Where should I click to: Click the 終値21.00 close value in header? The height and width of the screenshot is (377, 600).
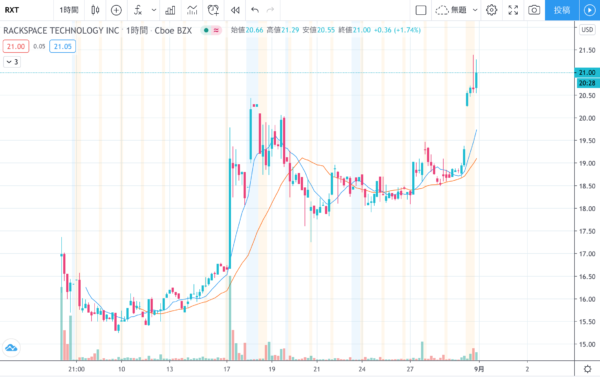[x=354, y=30]
